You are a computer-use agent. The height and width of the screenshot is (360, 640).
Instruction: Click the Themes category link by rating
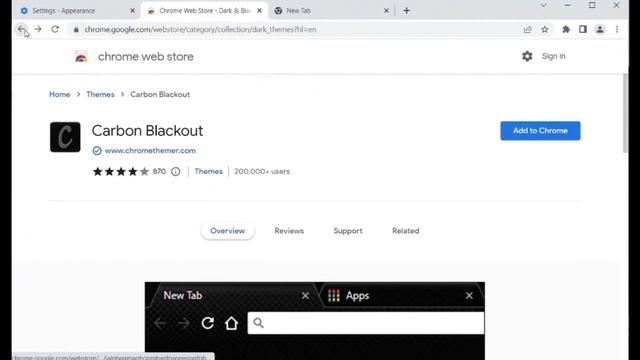click(x=209, y=171)
